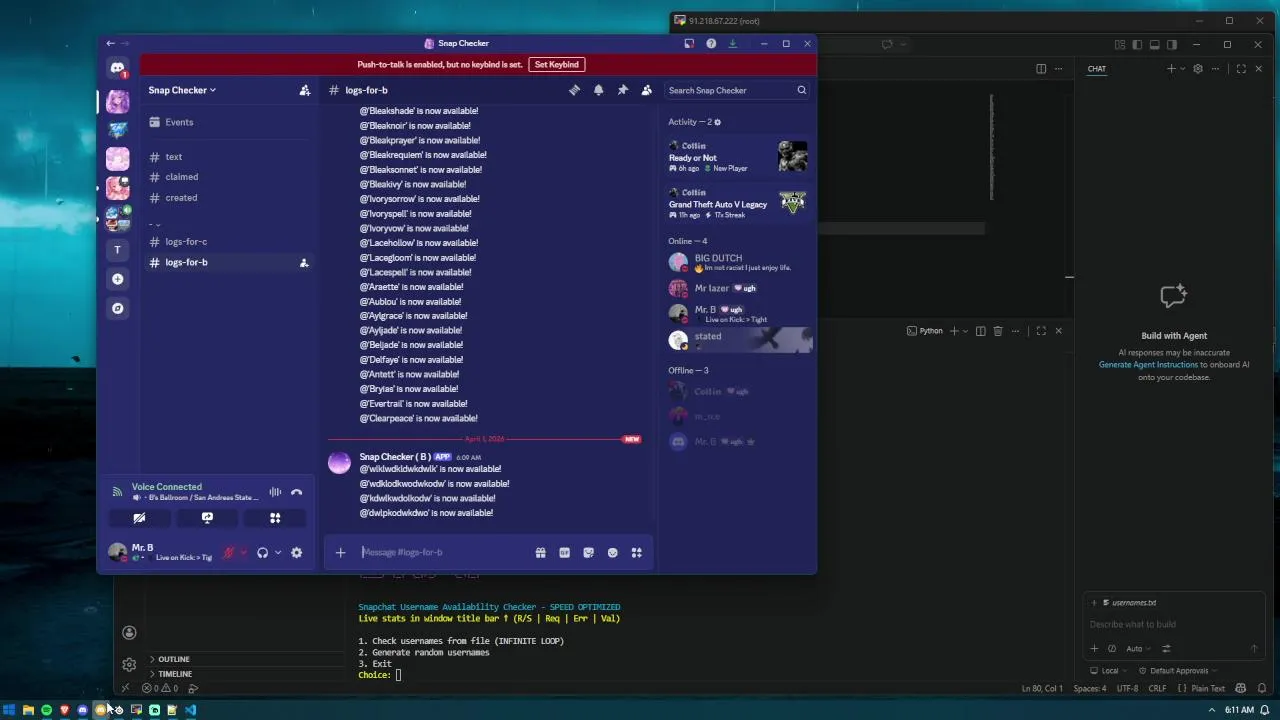The image size is (1280, 720).
Task: Open Grand Theft Auto V Legacy activity thumbnail
Action: [792, 202]
